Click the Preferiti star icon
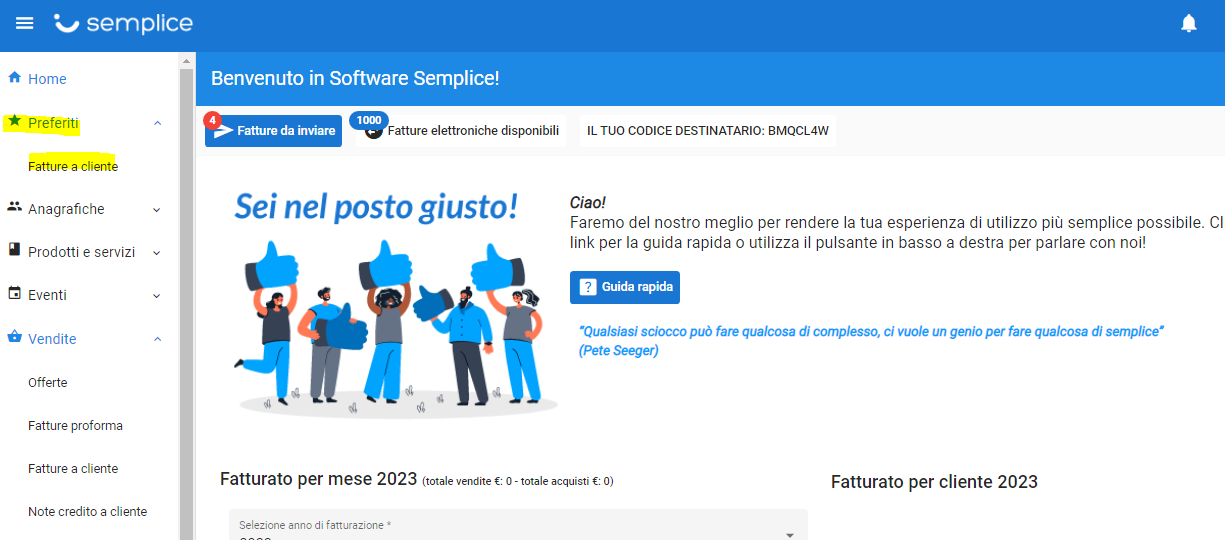Screen dimensions: 1225x540 pos(15,121)
